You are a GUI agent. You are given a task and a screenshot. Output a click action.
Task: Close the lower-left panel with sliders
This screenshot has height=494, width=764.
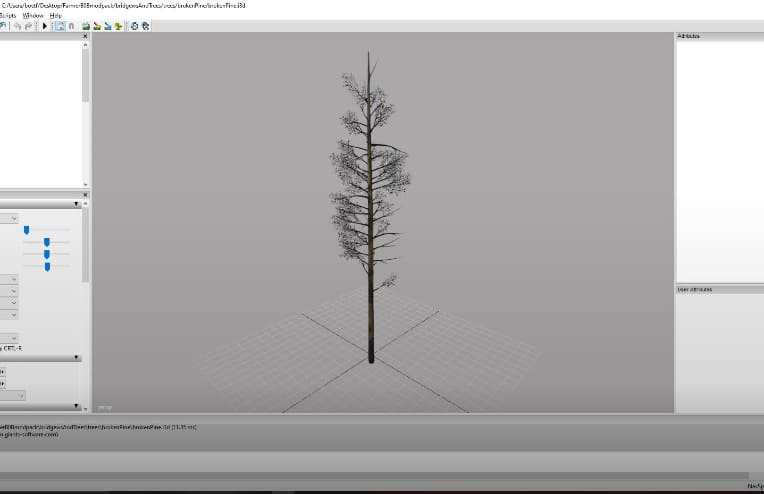tap(84, 195)
